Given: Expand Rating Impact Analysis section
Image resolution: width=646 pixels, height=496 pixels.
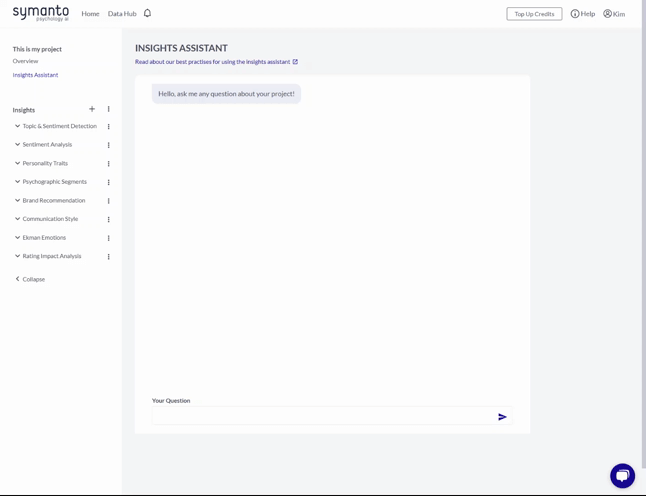Looking at the screenshot, I should (x=17, y=256).
